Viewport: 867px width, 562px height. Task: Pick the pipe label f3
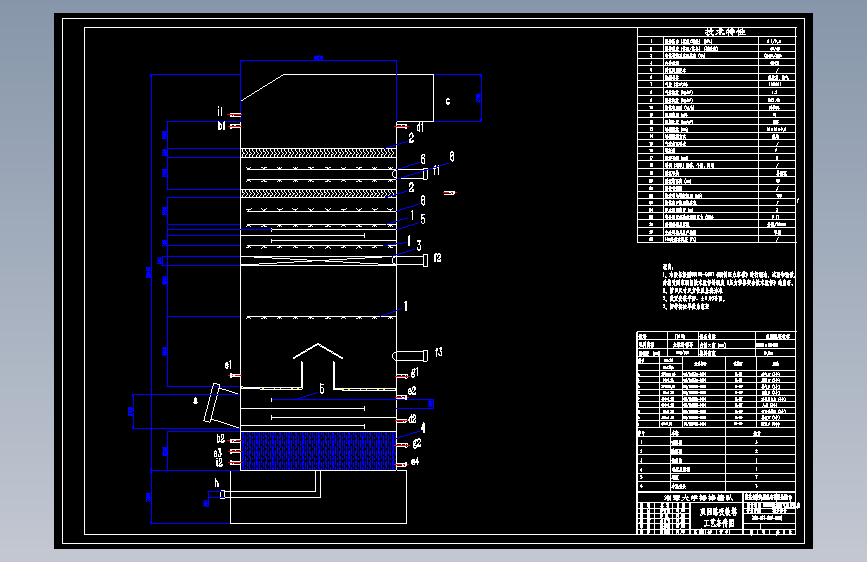[438, 352]
